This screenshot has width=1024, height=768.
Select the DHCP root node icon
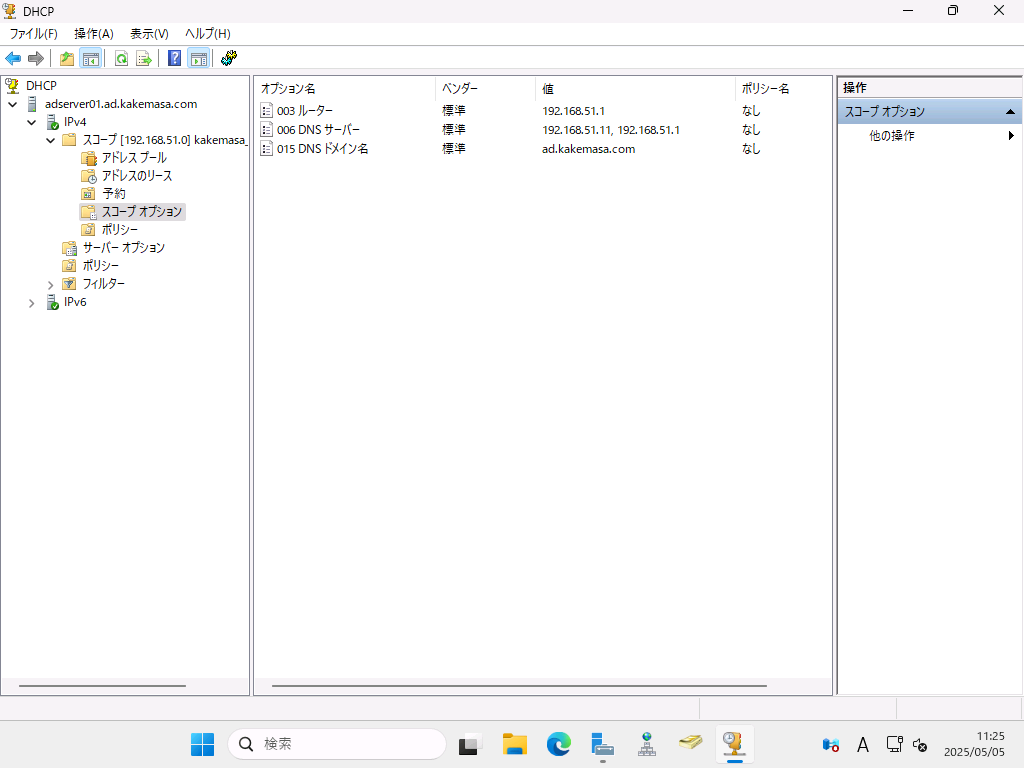click(x=12, y=86)
